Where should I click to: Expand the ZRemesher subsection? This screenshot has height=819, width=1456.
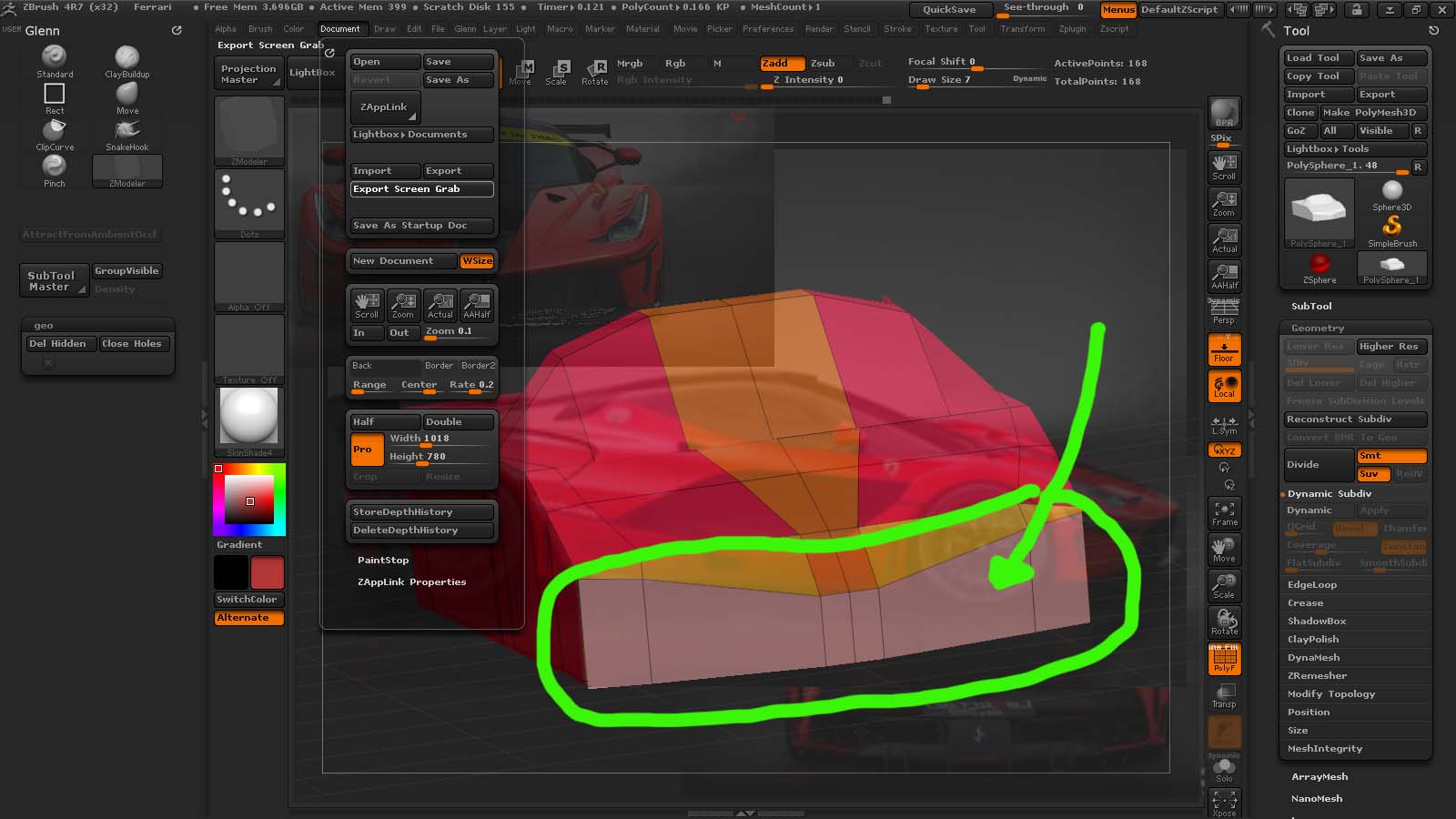click(1317, 676)
